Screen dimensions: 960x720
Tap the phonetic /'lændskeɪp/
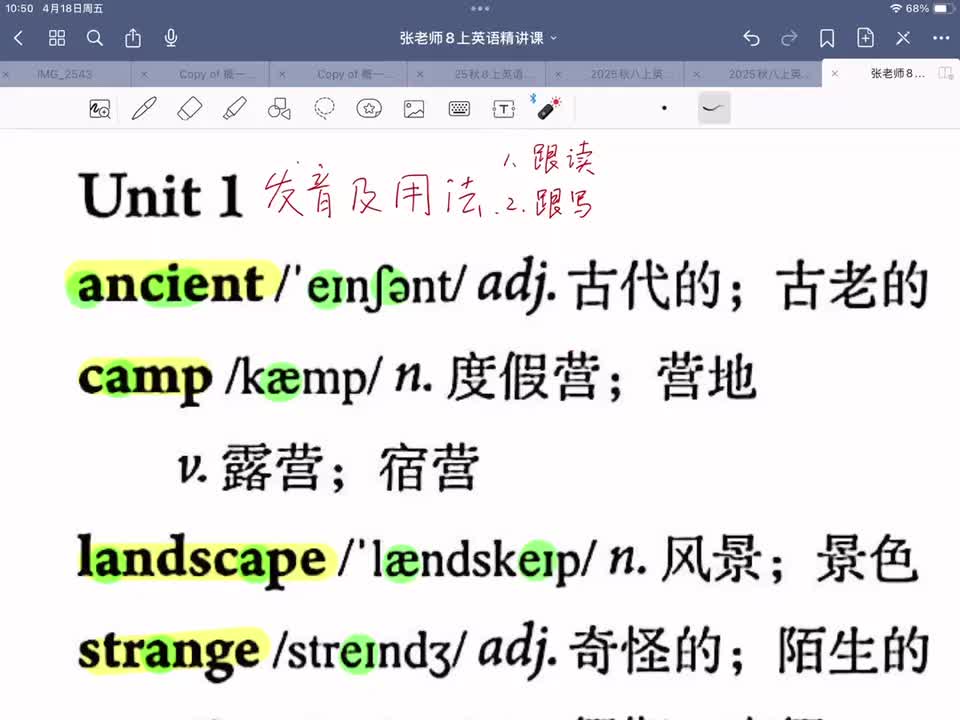tap(467, 561)
